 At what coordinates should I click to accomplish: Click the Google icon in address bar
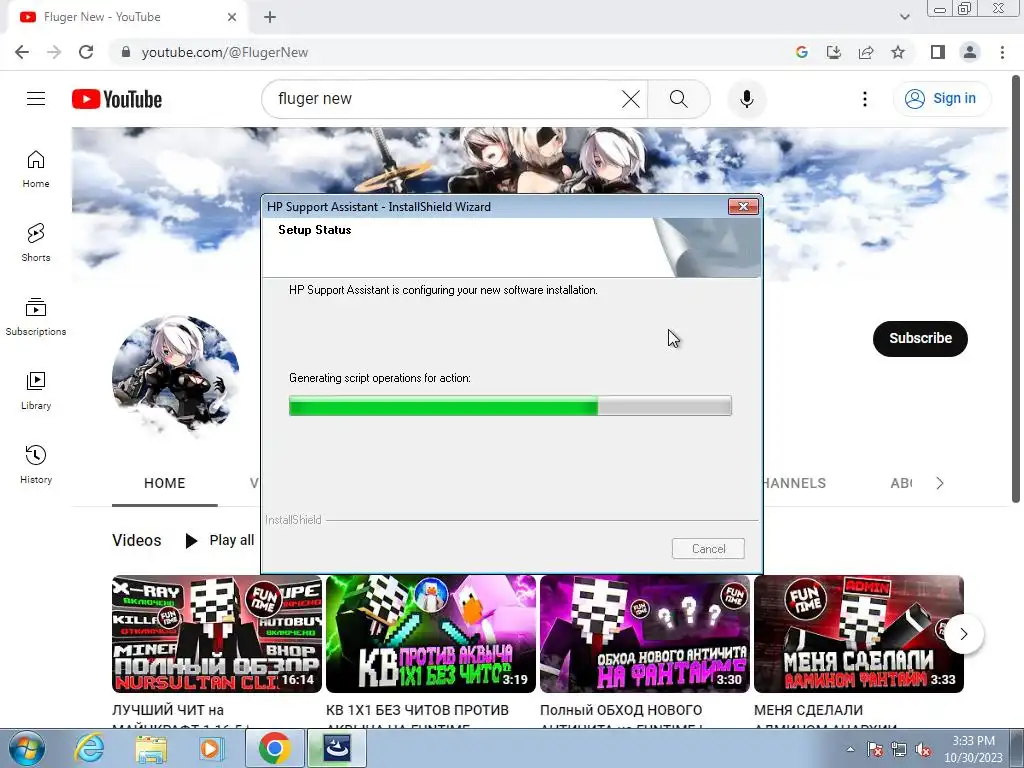click(x=802, y=52)
